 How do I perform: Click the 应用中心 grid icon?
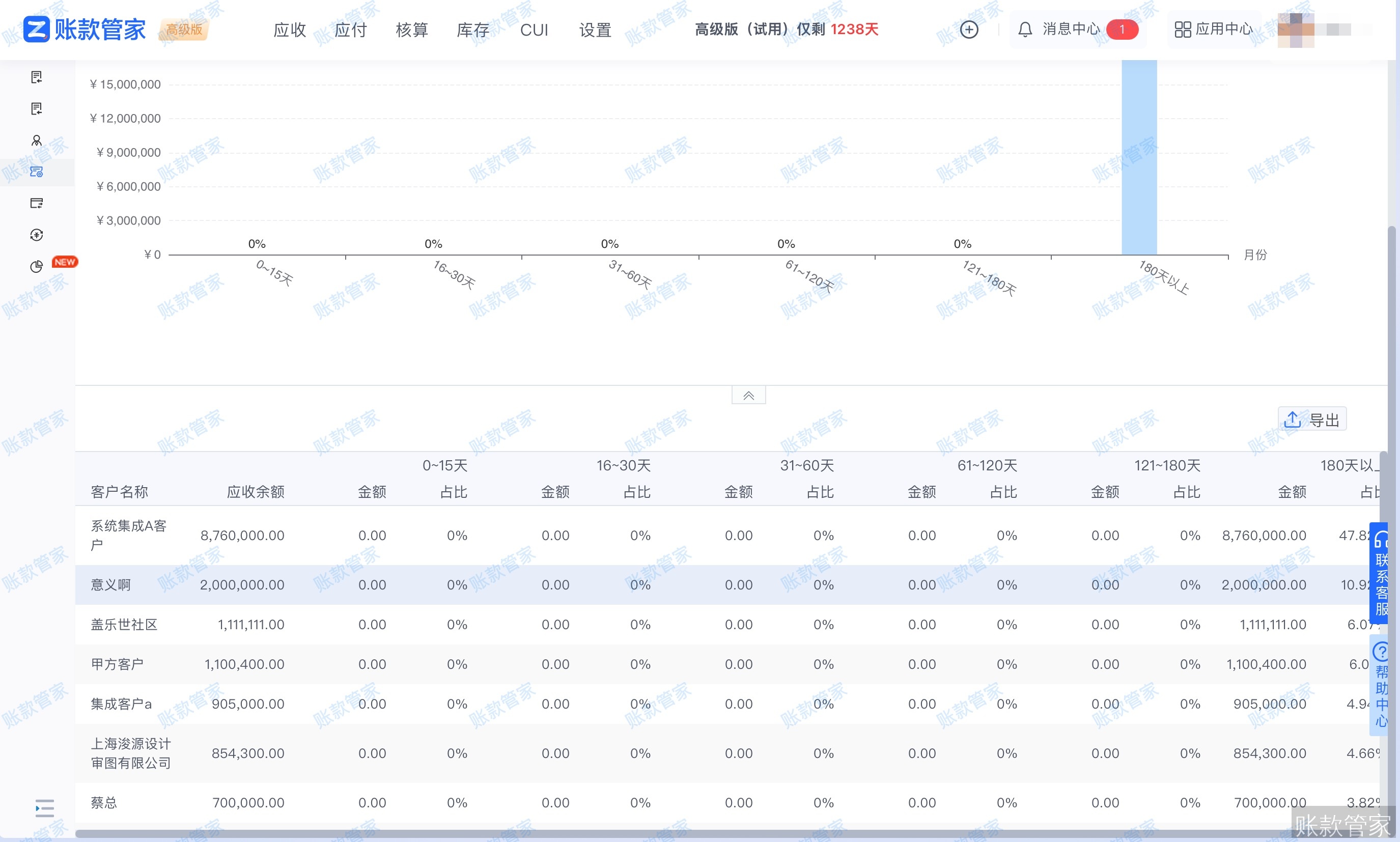[1182, 30]
